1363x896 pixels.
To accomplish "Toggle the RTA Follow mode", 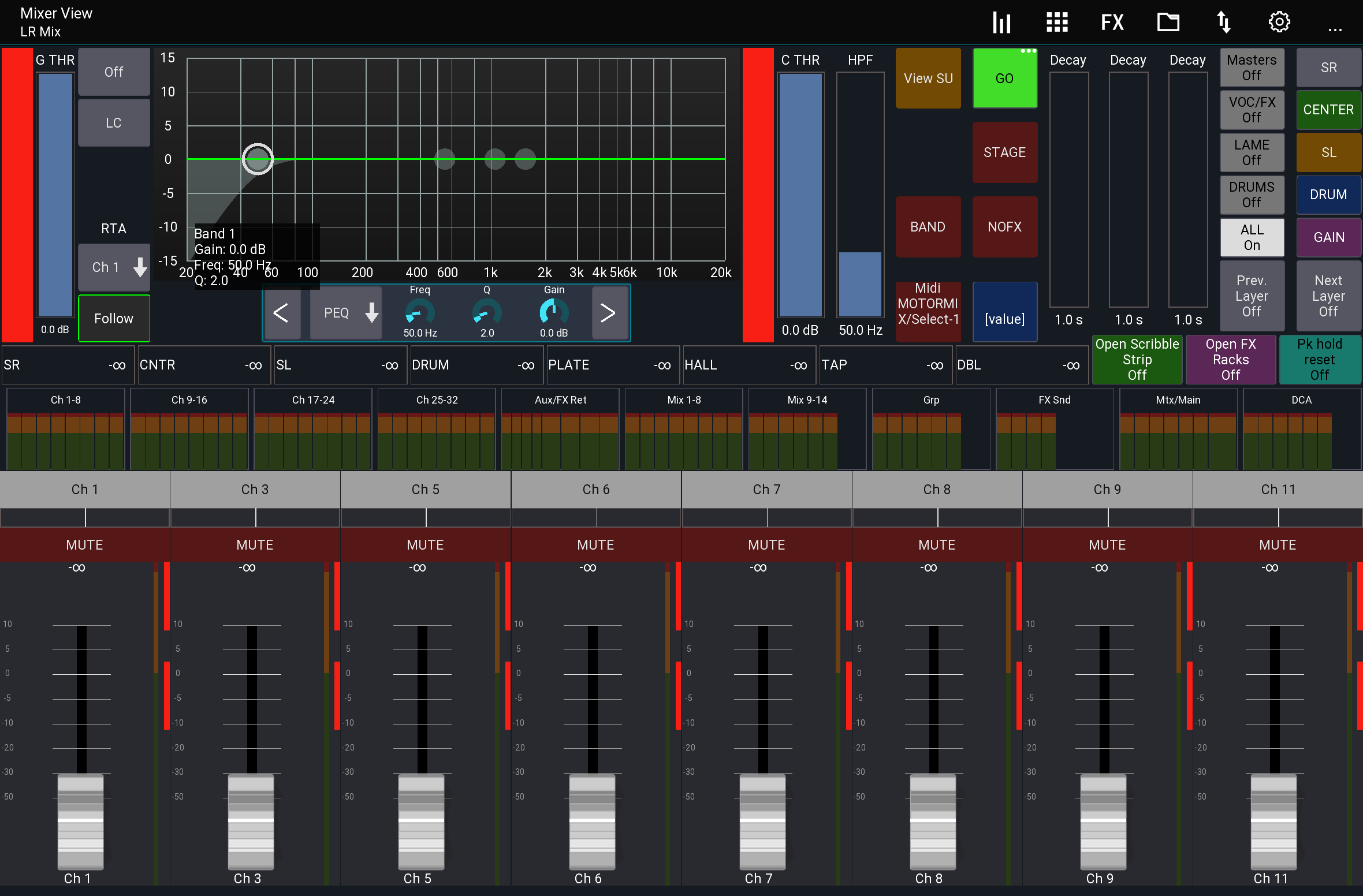I will (113, 318).
